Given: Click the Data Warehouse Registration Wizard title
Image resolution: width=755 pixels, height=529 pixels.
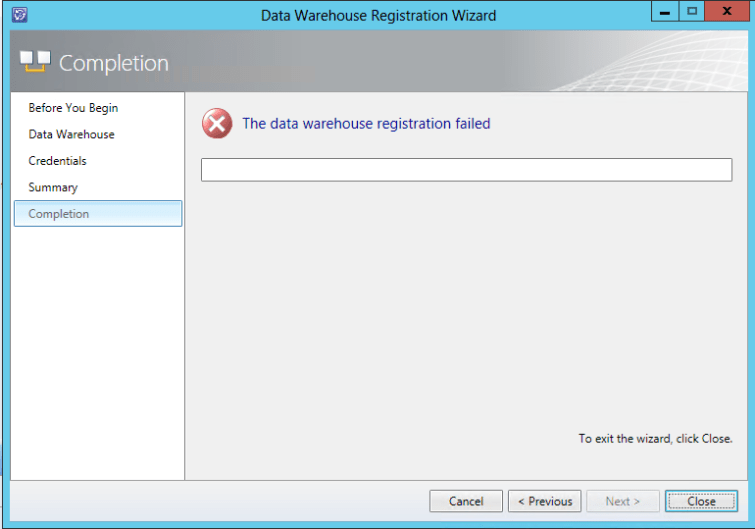Looking at the screenshot, I should click(x=378, y=15).
